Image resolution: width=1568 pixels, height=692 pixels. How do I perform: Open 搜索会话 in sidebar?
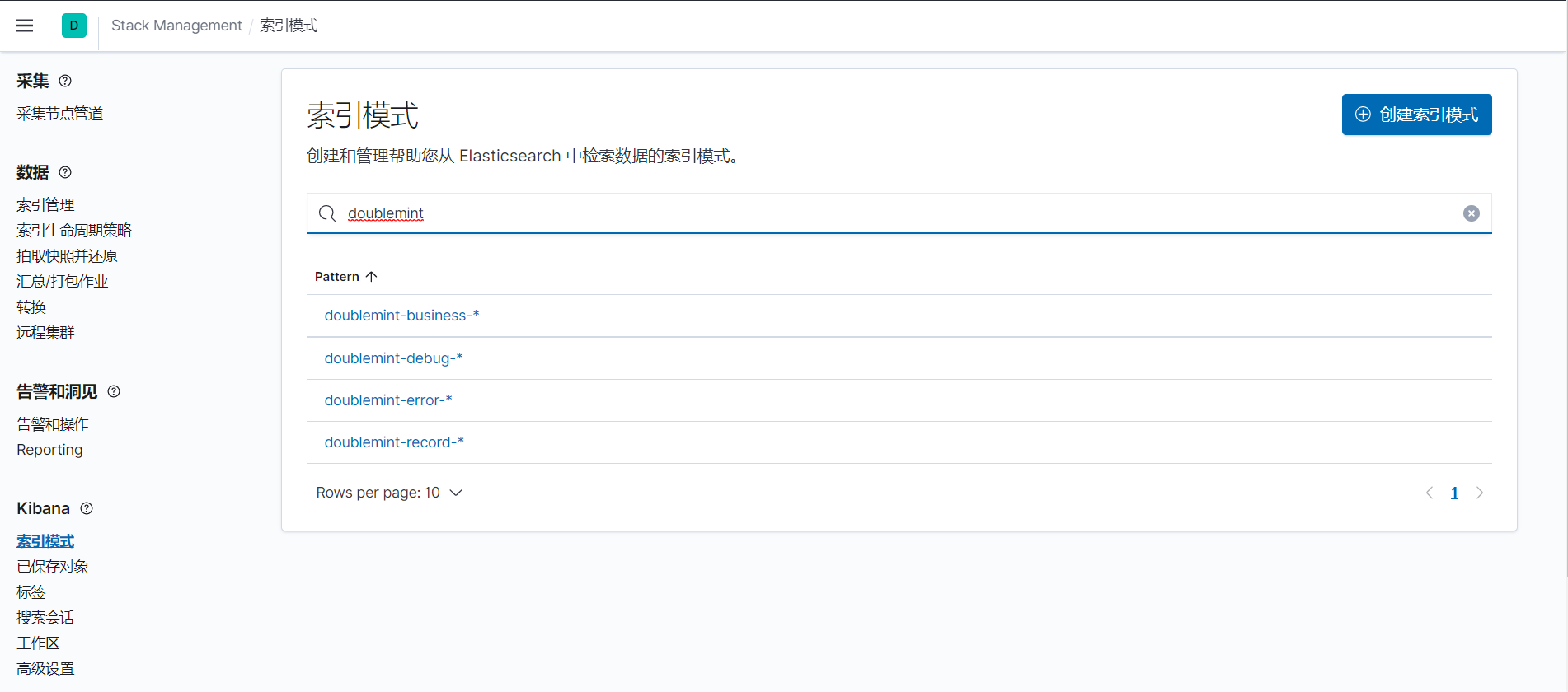click(45, 617)
